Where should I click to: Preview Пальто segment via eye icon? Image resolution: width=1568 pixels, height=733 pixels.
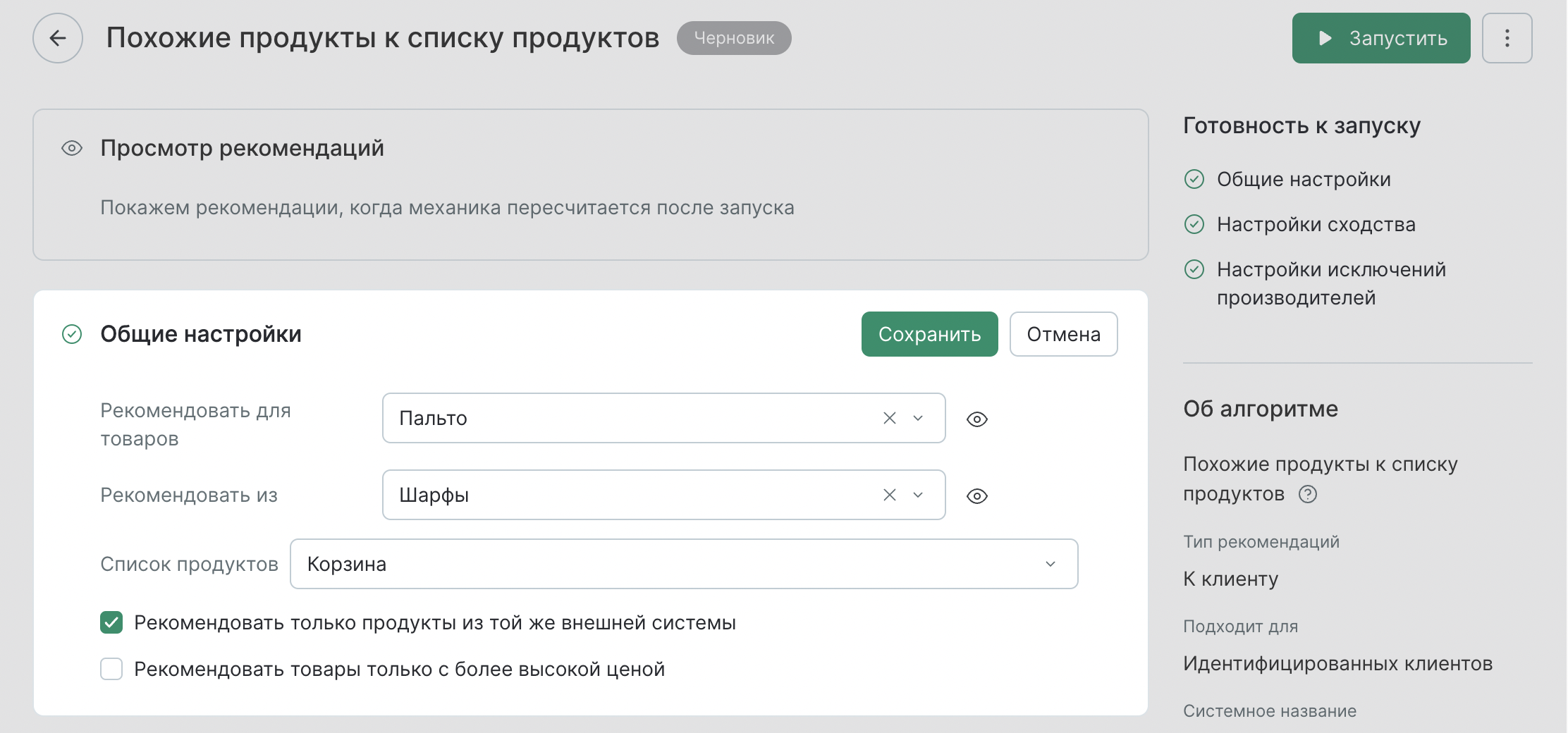click(x=977, y=419)
